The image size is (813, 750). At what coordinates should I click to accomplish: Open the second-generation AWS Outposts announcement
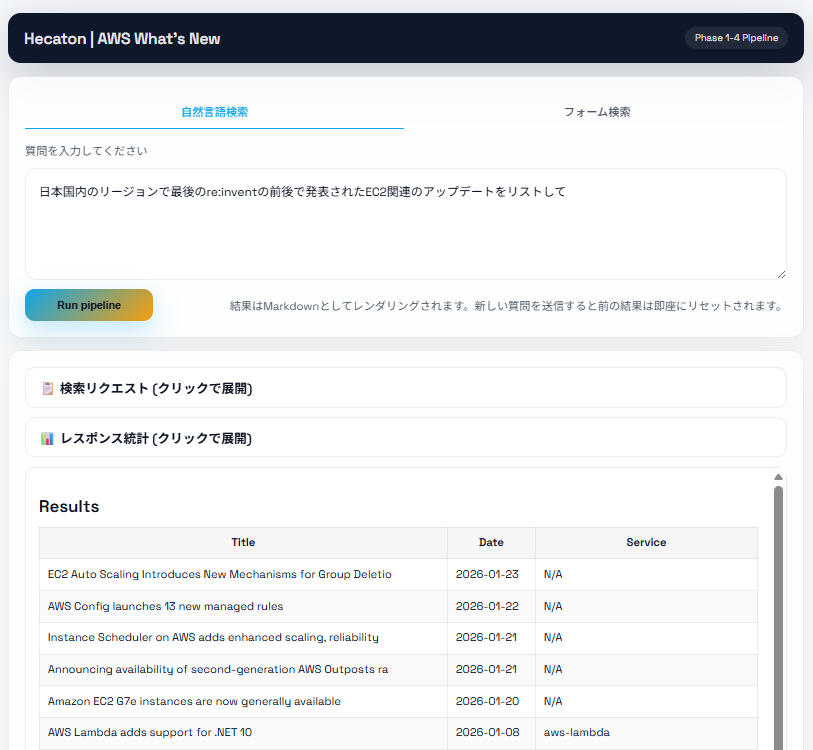[x=218, y=669]
